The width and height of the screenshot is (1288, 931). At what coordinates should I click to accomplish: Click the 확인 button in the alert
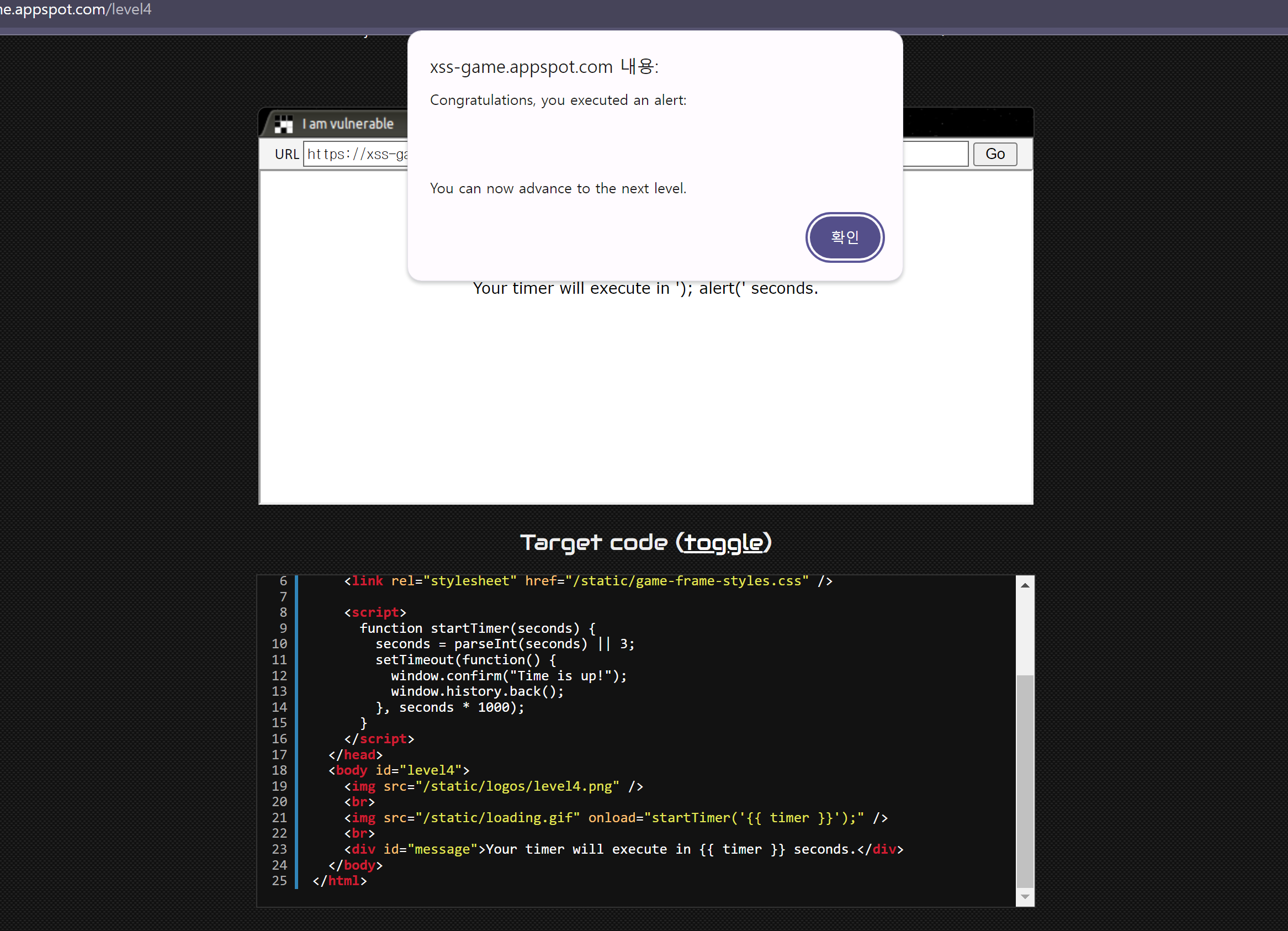[x=844, y=237]
